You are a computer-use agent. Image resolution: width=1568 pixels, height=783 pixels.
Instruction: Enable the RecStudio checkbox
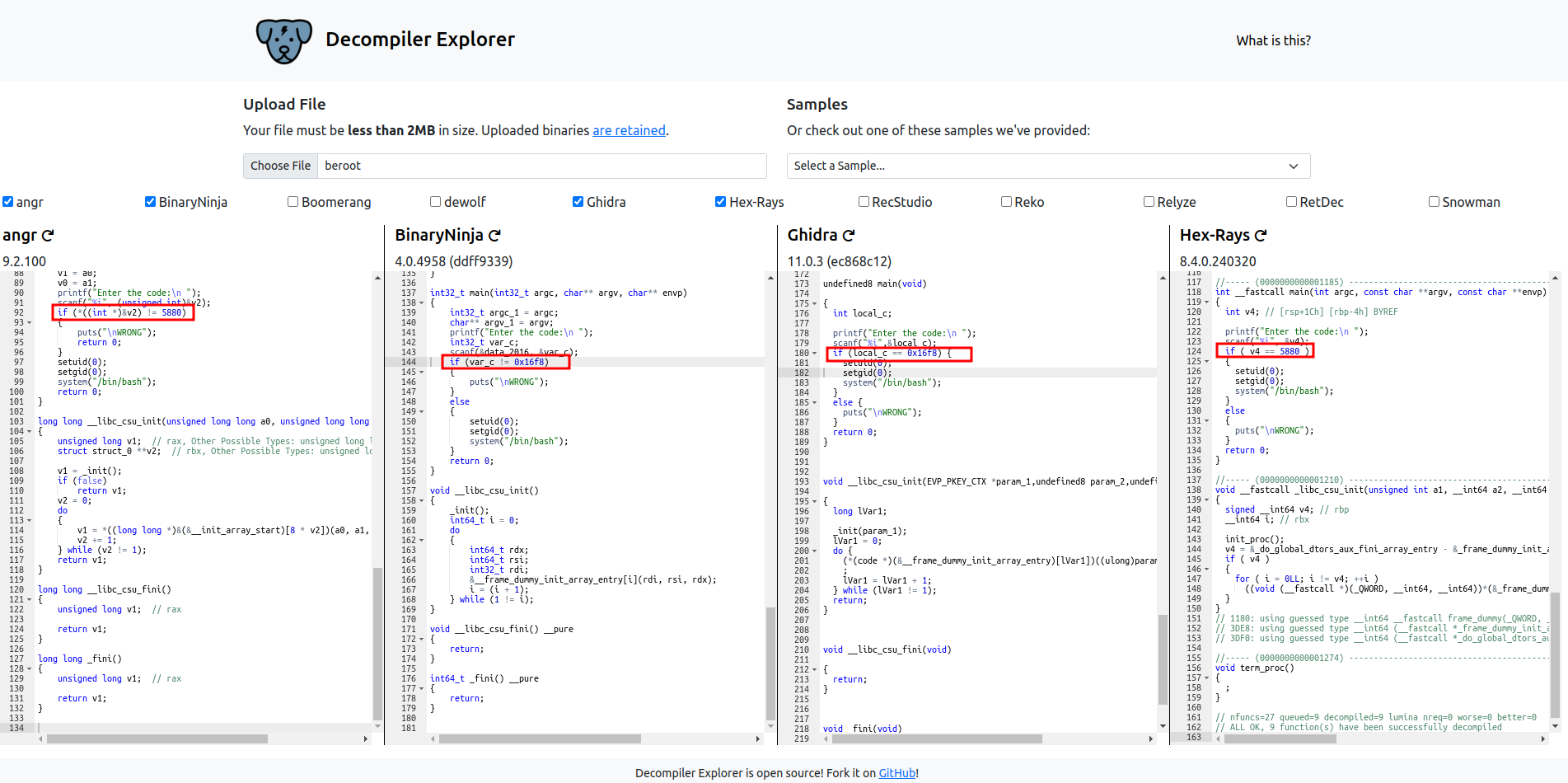864,202
